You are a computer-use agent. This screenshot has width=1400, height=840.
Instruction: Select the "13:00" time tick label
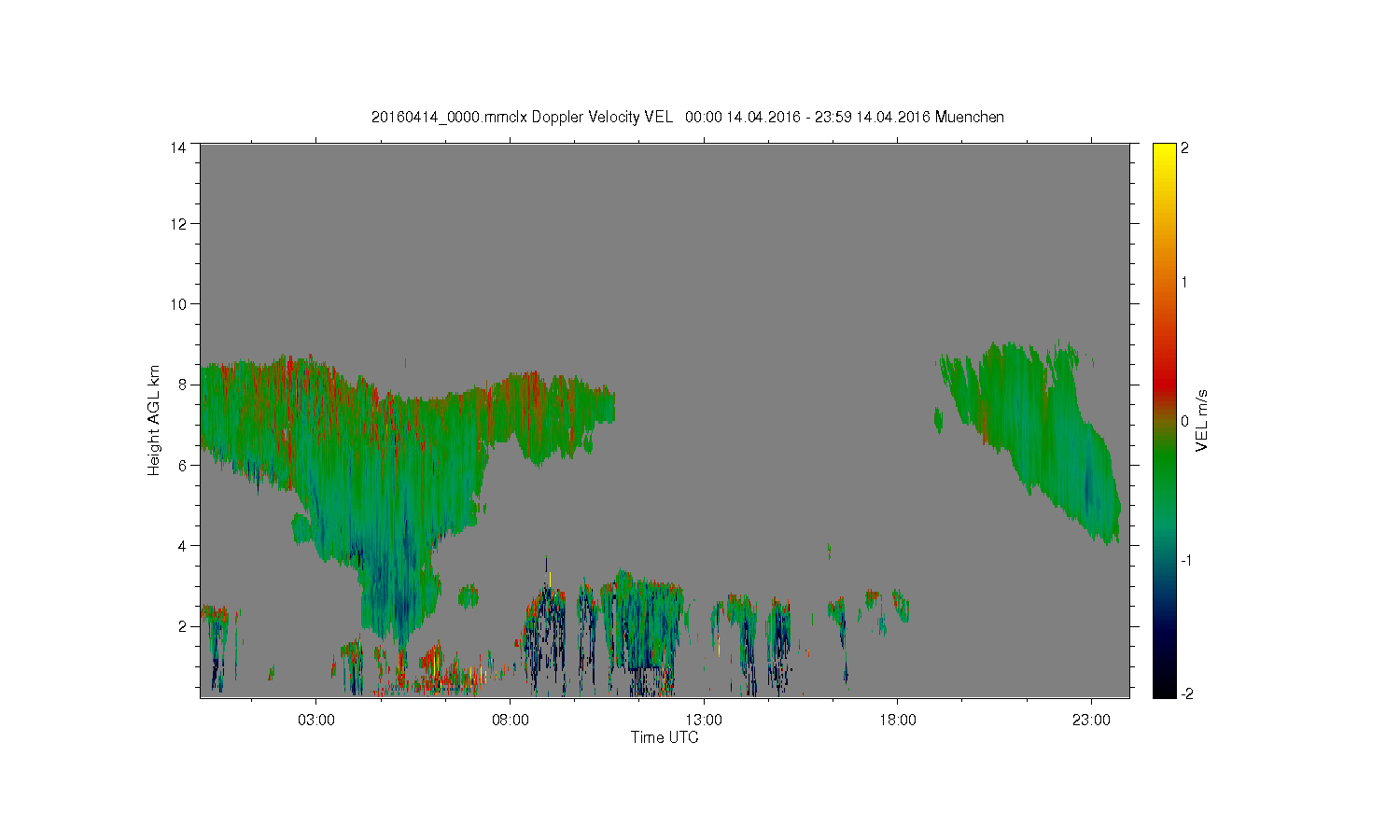704,721
